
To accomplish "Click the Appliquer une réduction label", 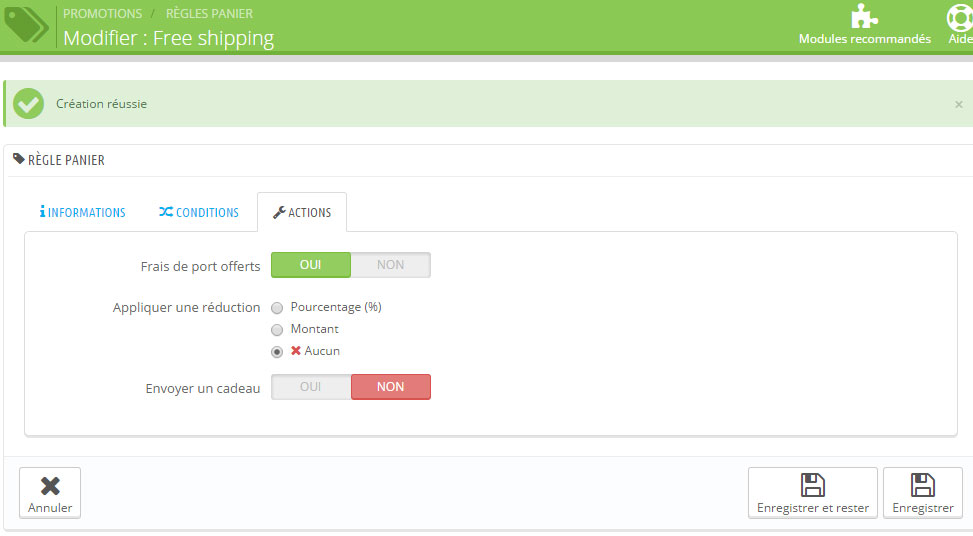I will click(x=186, y=307).
